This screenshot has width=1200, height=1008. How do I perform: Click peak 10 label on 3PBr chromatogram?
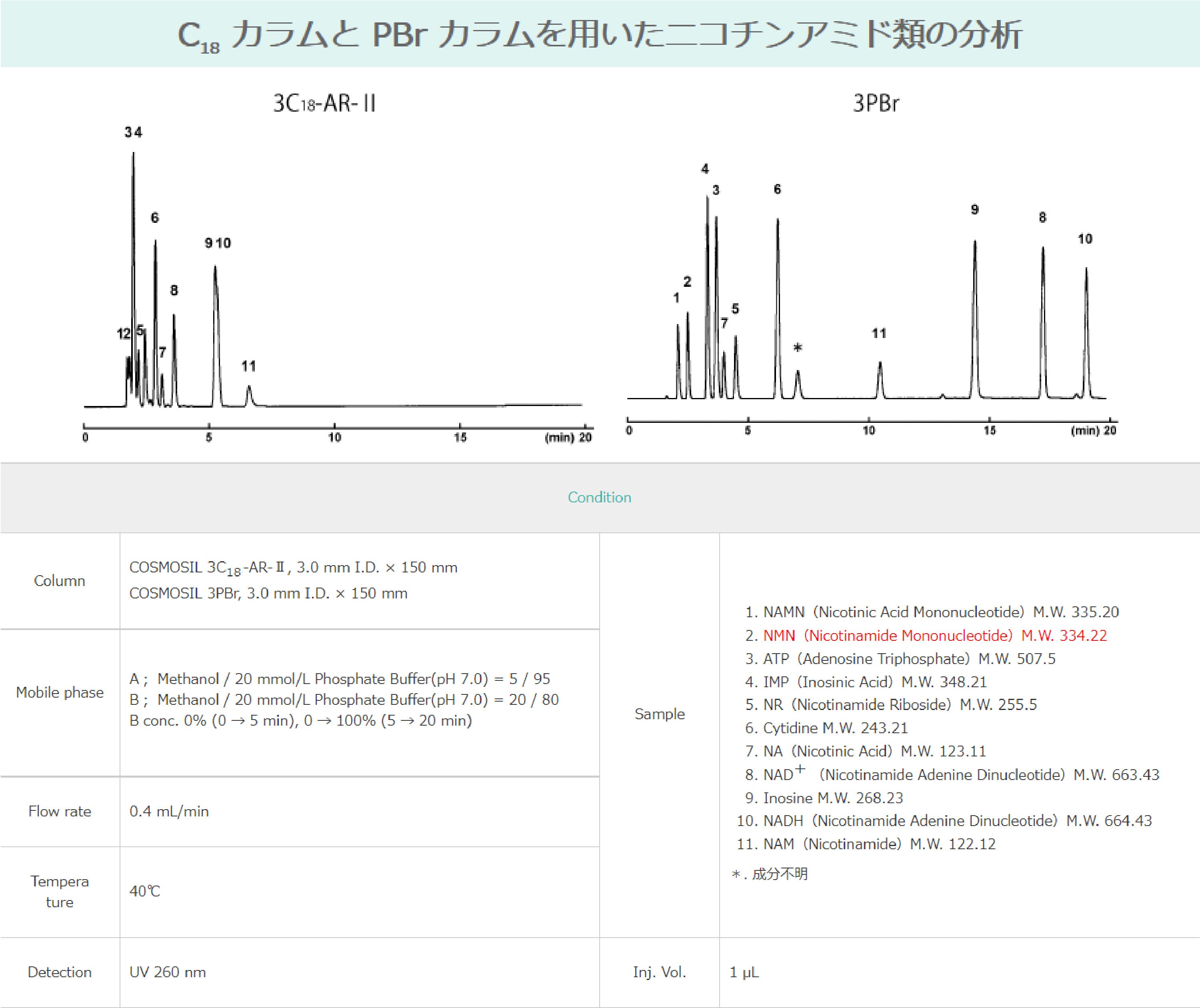click(1084, 240)
